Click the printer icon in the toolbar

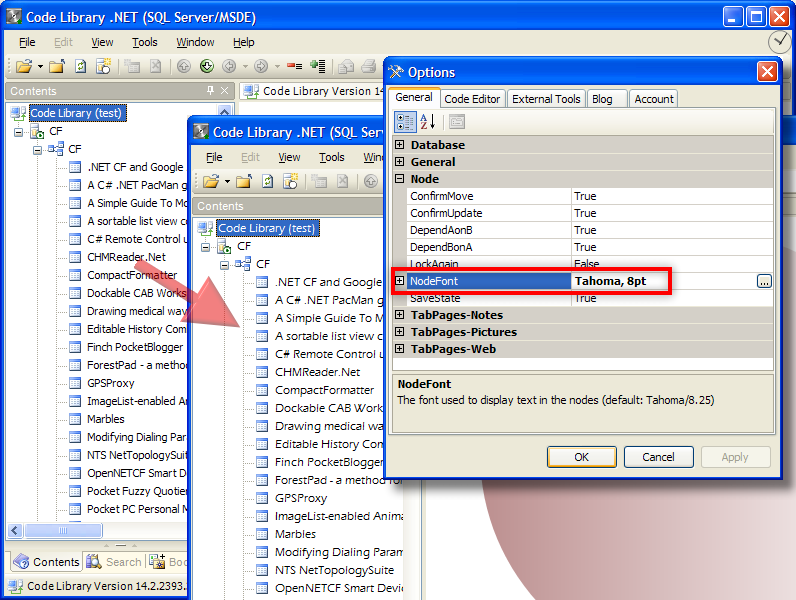pos(369,66)
